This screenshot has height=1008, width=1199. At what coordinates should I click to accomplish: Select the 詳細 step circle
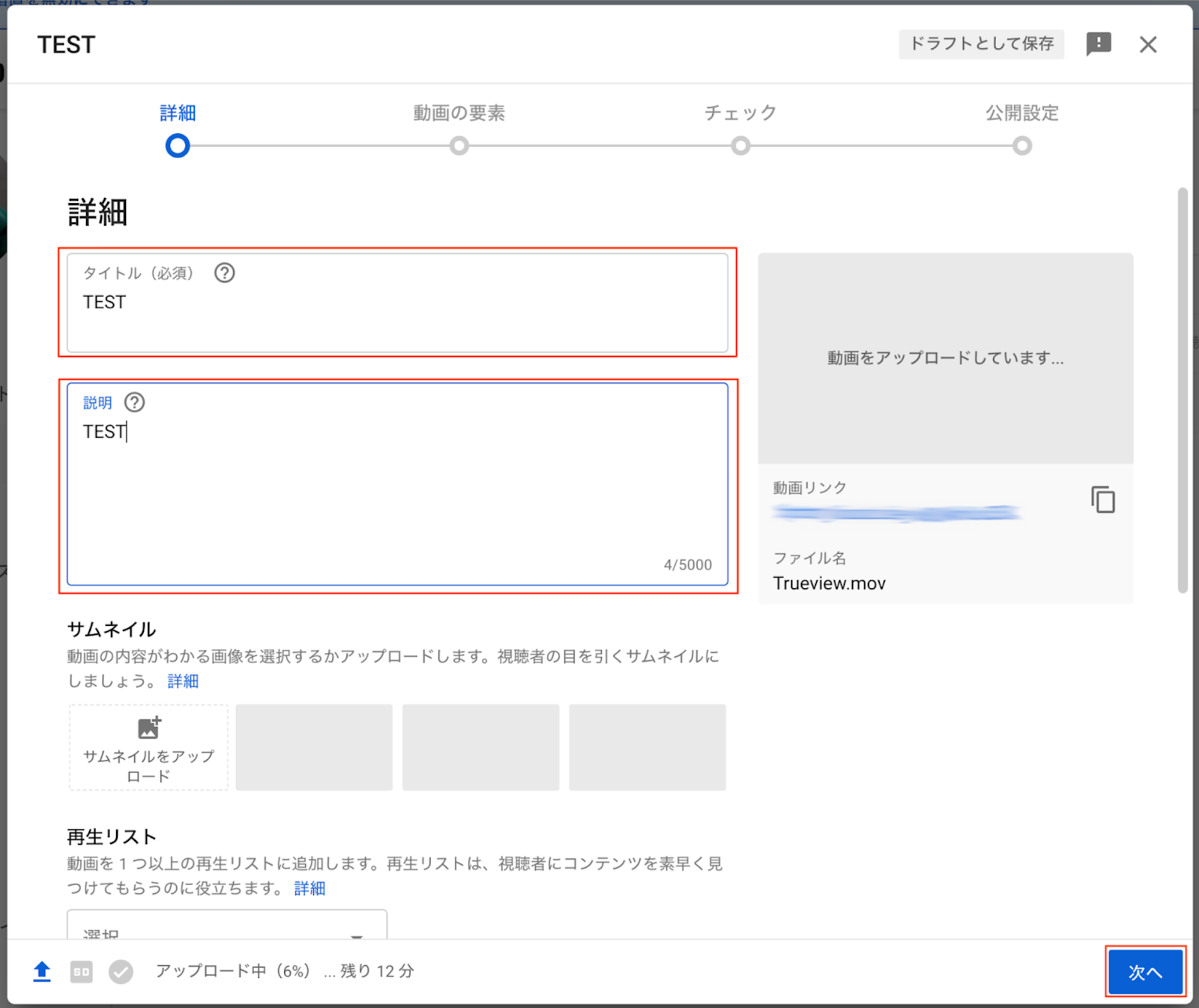(178, 146)
